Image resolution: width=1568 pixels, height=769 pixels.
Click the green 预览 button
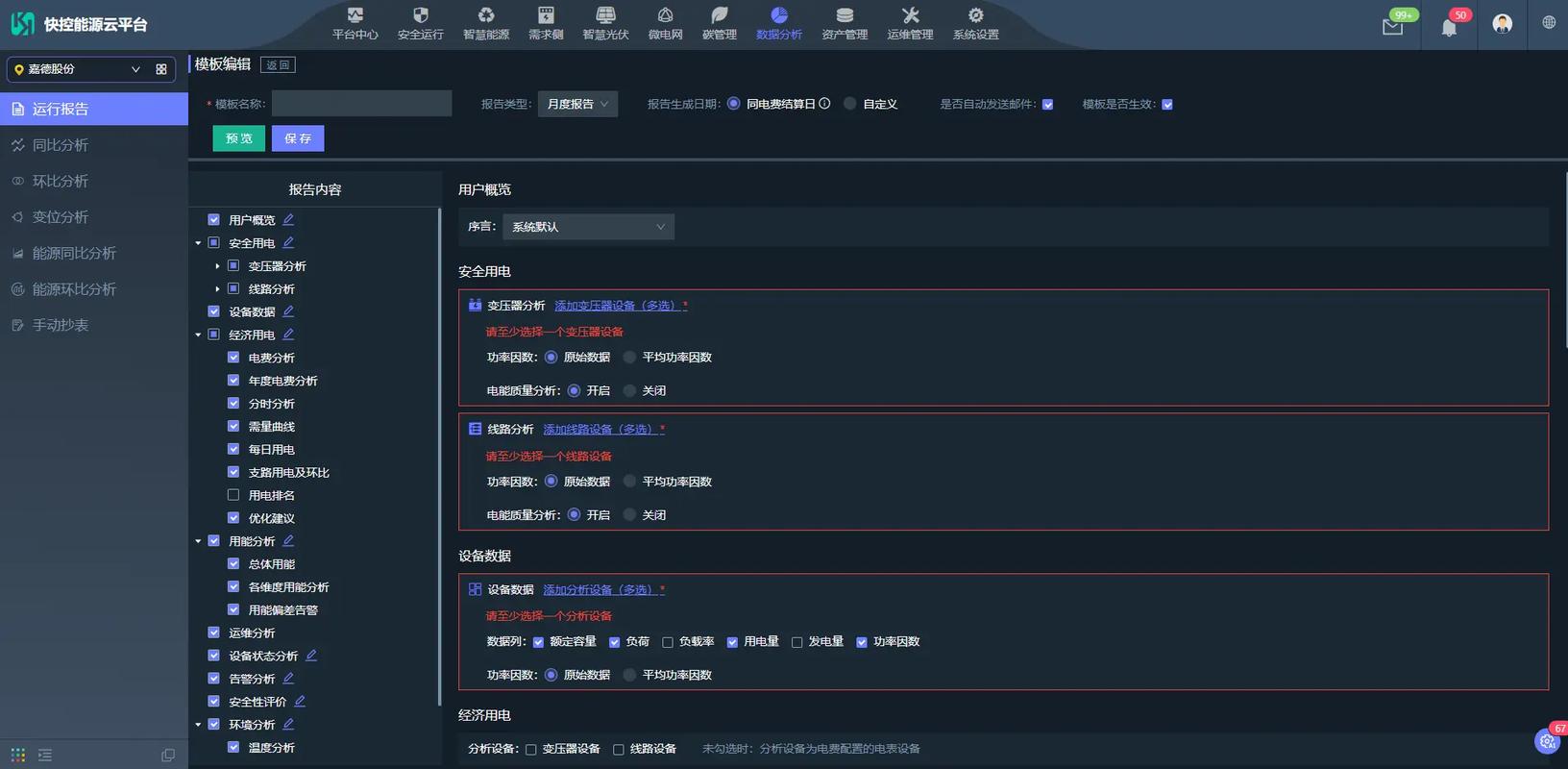tap(238, 138)
